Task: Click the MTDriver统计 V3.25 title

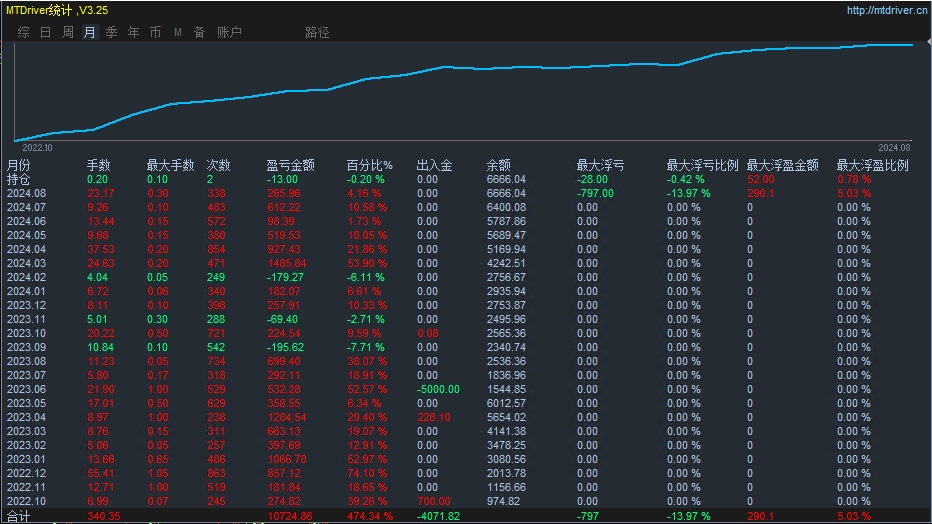Action: pos(57,10)
